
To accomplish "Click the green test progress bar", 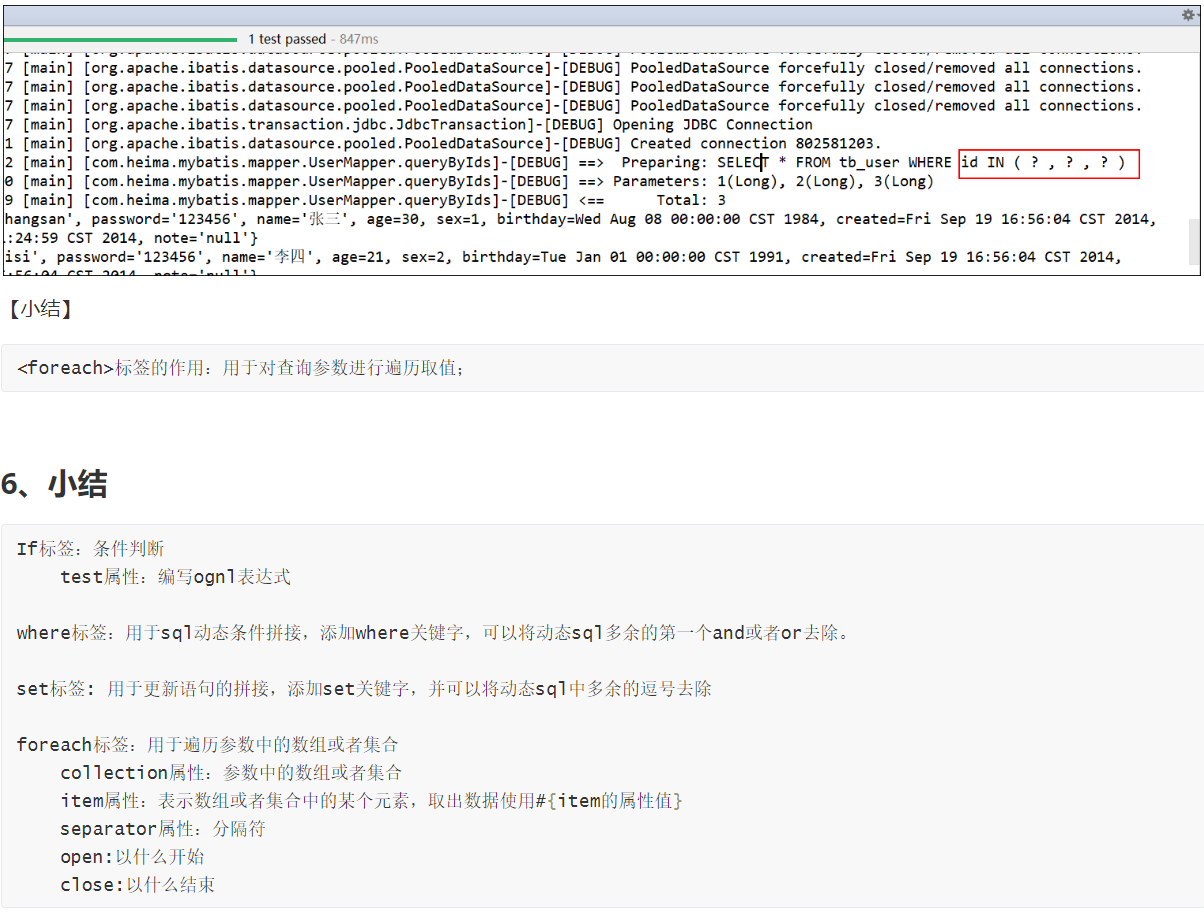I will point(121,40).
